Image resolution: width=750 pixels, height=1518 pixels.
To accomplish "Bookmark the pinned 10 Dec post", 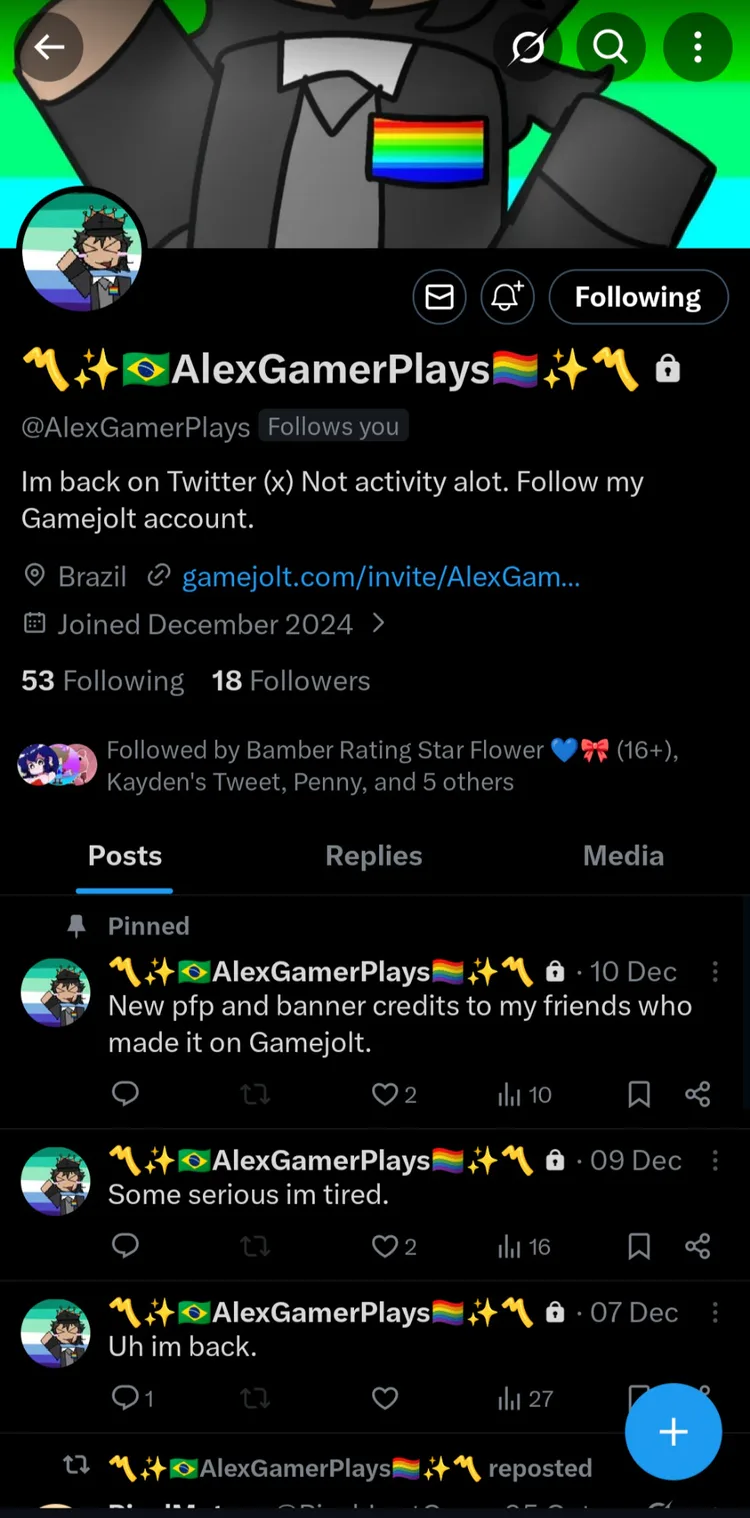I will (x=639, y=1095).
